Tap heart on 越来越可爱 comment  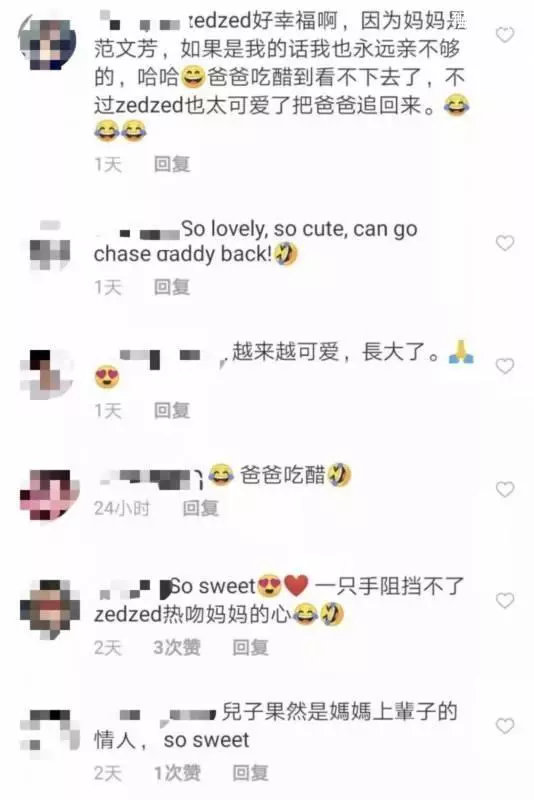505,366
